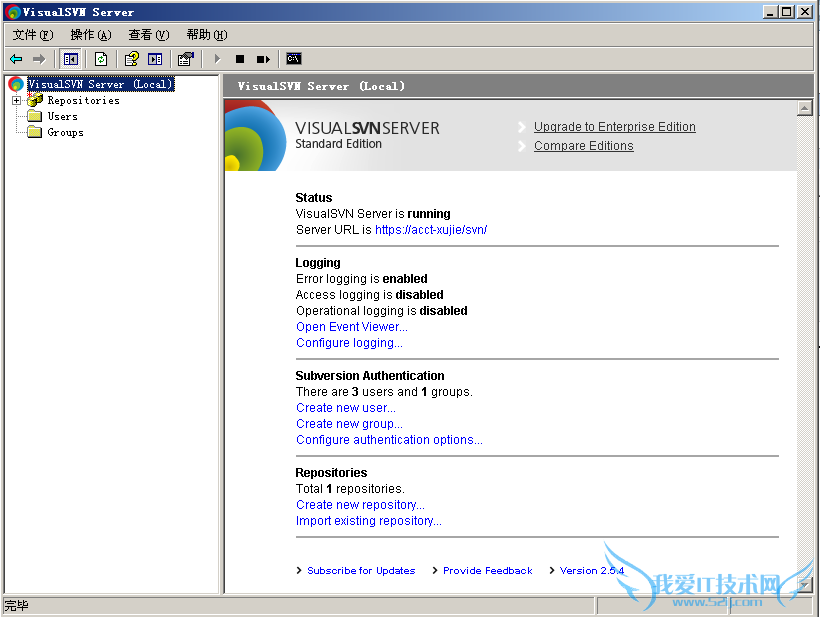Open the 操作(A) menu
This screenshot has height=617, width=820.
pos(91,35)
